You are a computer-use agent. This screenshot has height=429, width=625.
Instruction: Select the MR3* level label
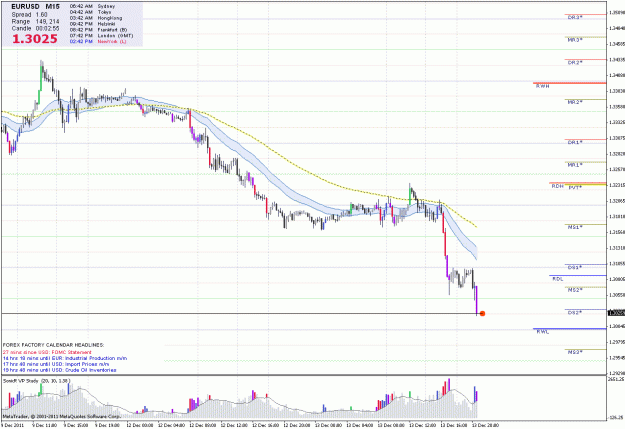575,40
